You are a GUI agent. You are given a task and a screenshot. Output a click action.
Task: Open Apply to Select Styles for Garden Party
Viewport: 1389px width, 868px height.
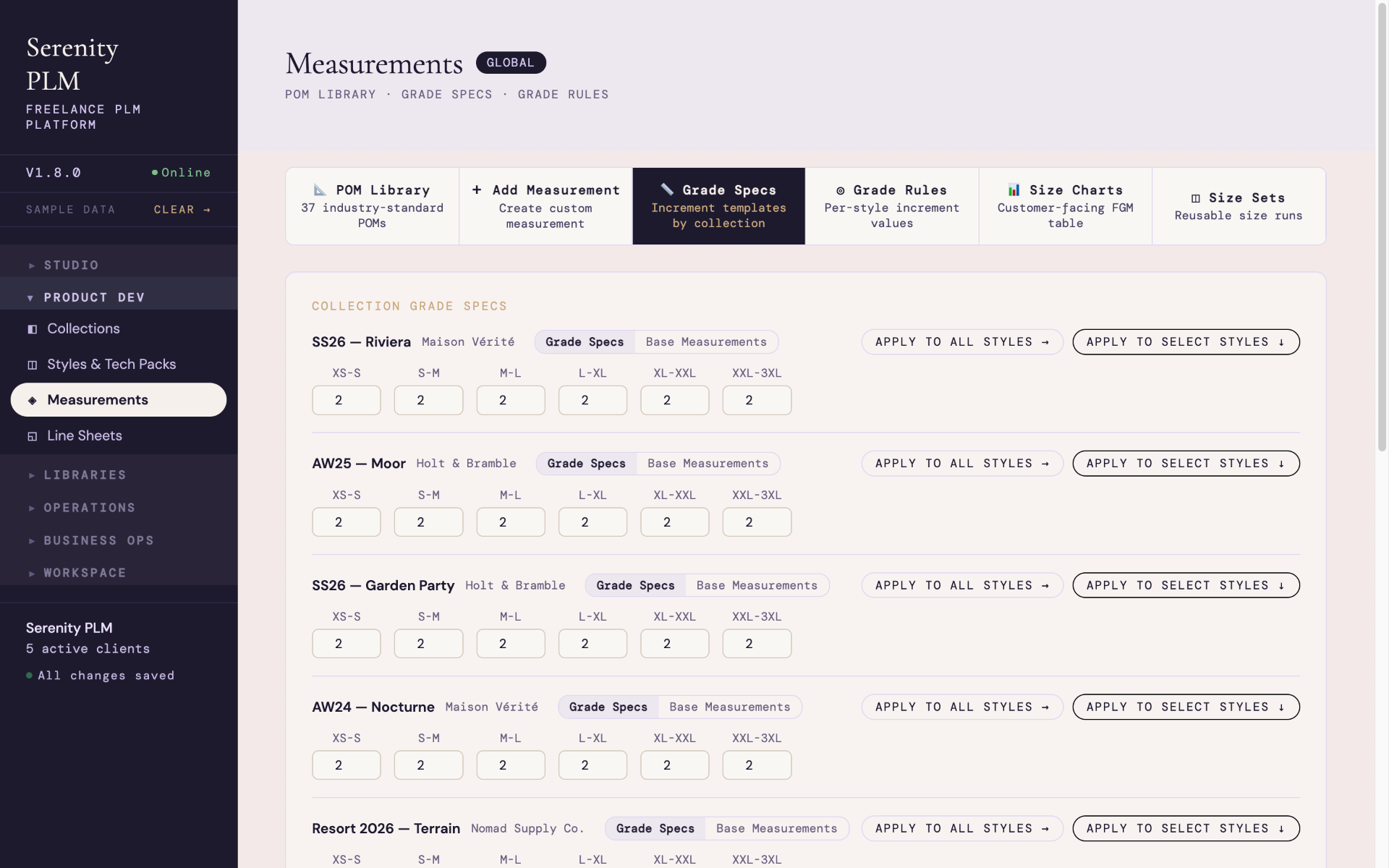(x=1186, y=585)
